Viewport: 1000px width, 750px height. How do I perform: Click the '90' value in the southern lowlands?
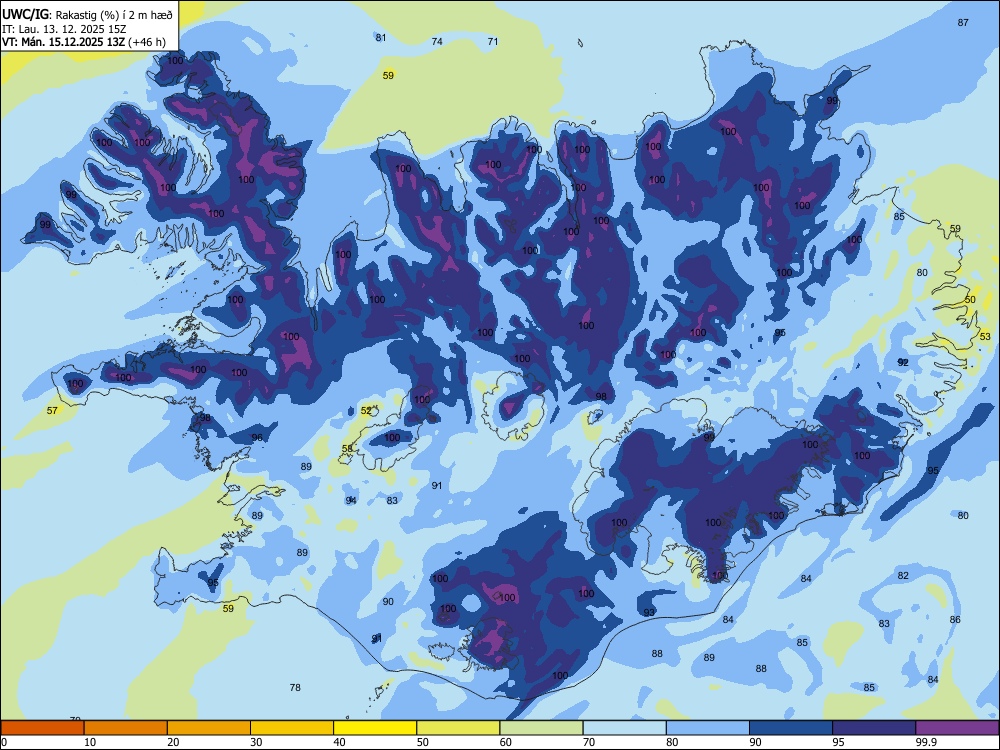click(388, 601)
